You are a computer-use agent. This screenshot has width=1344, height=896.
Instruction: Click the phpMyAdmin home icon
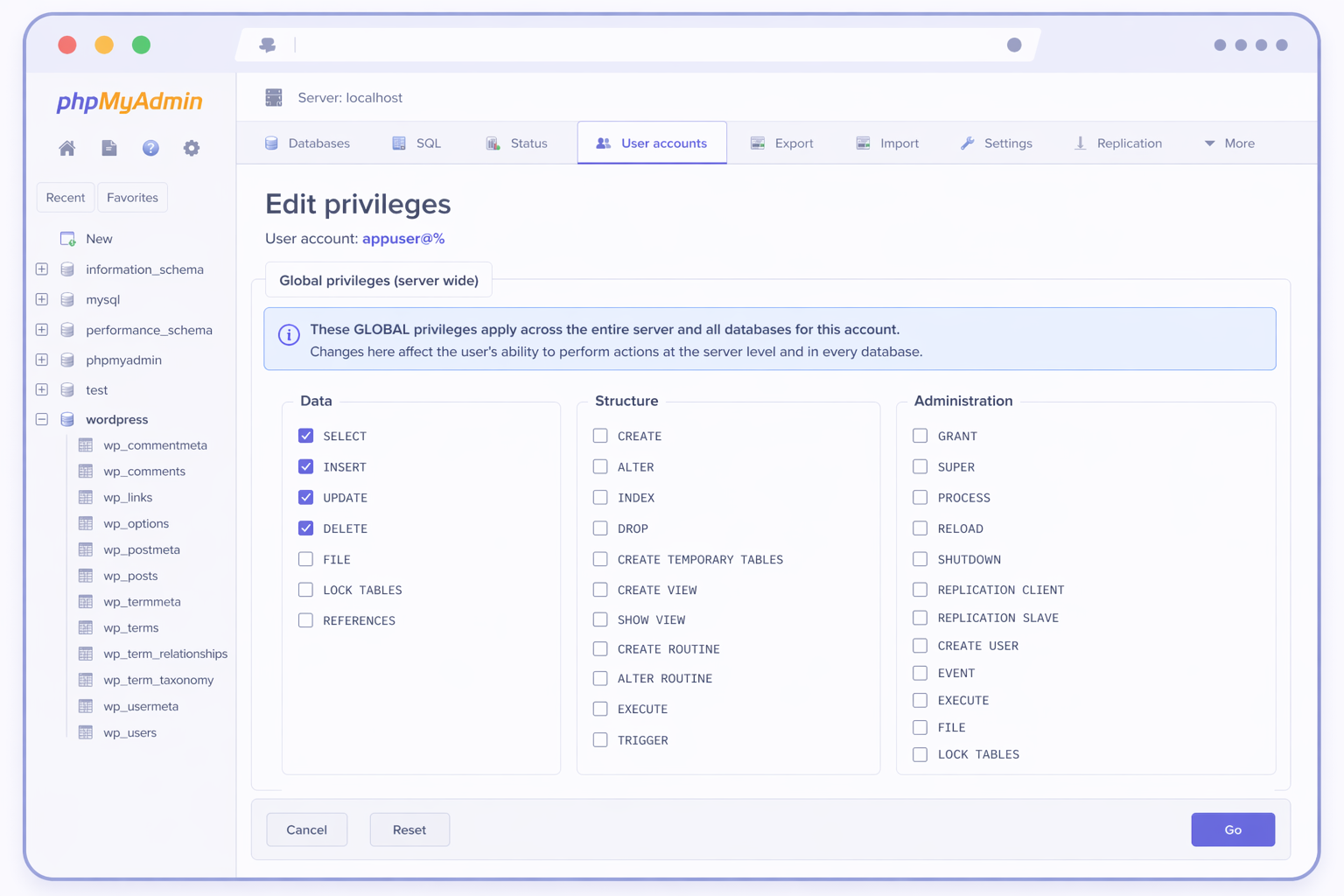pyautogui.click(x=66, y=148)
